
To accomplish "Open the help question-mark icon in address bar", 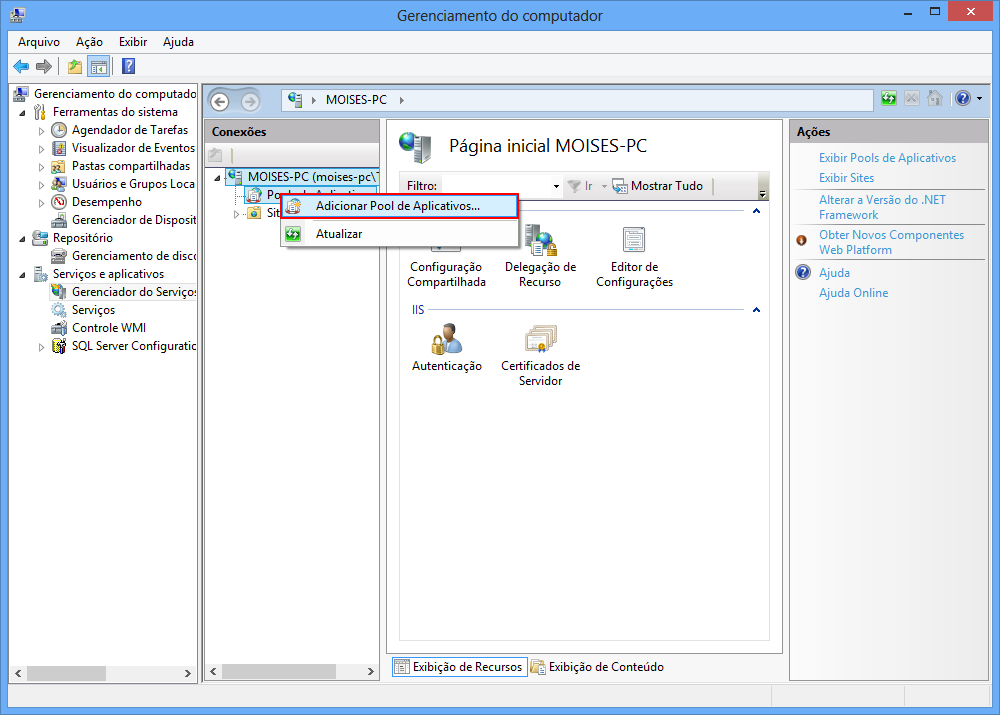I will 963,98.
